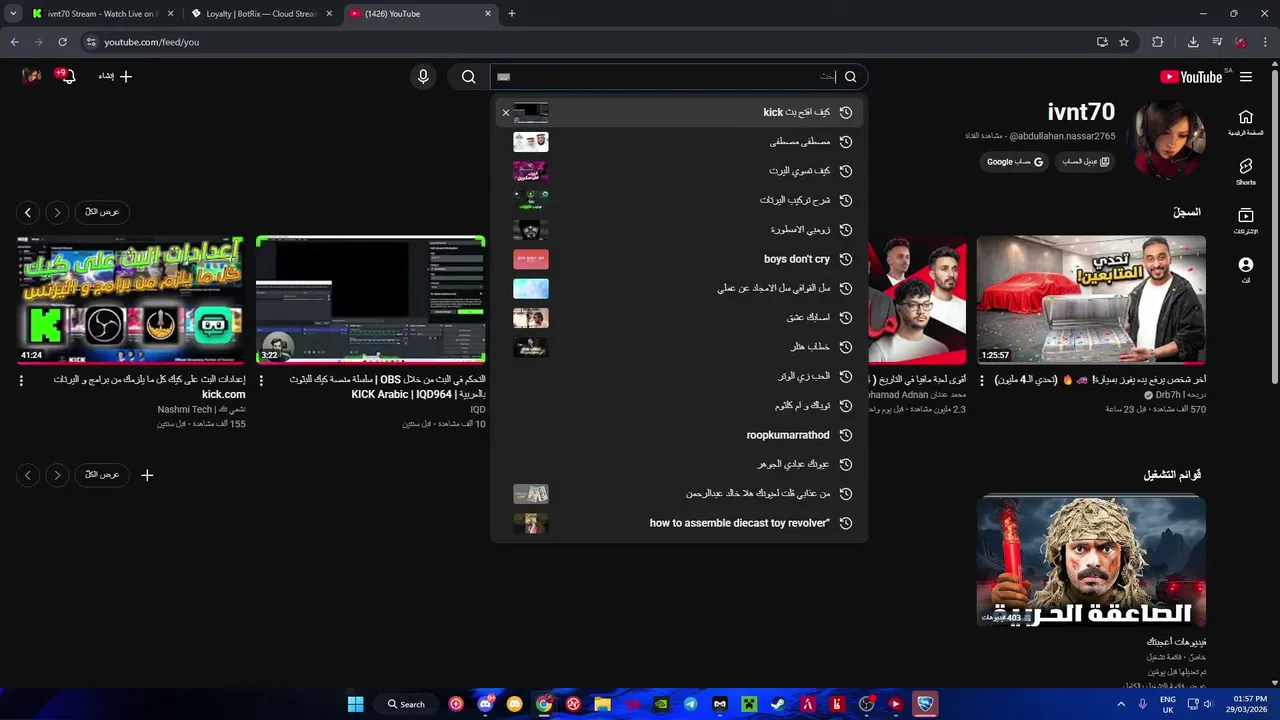
Task: Open the red car challenge video thumbnail
Action: coord(1091,300)
